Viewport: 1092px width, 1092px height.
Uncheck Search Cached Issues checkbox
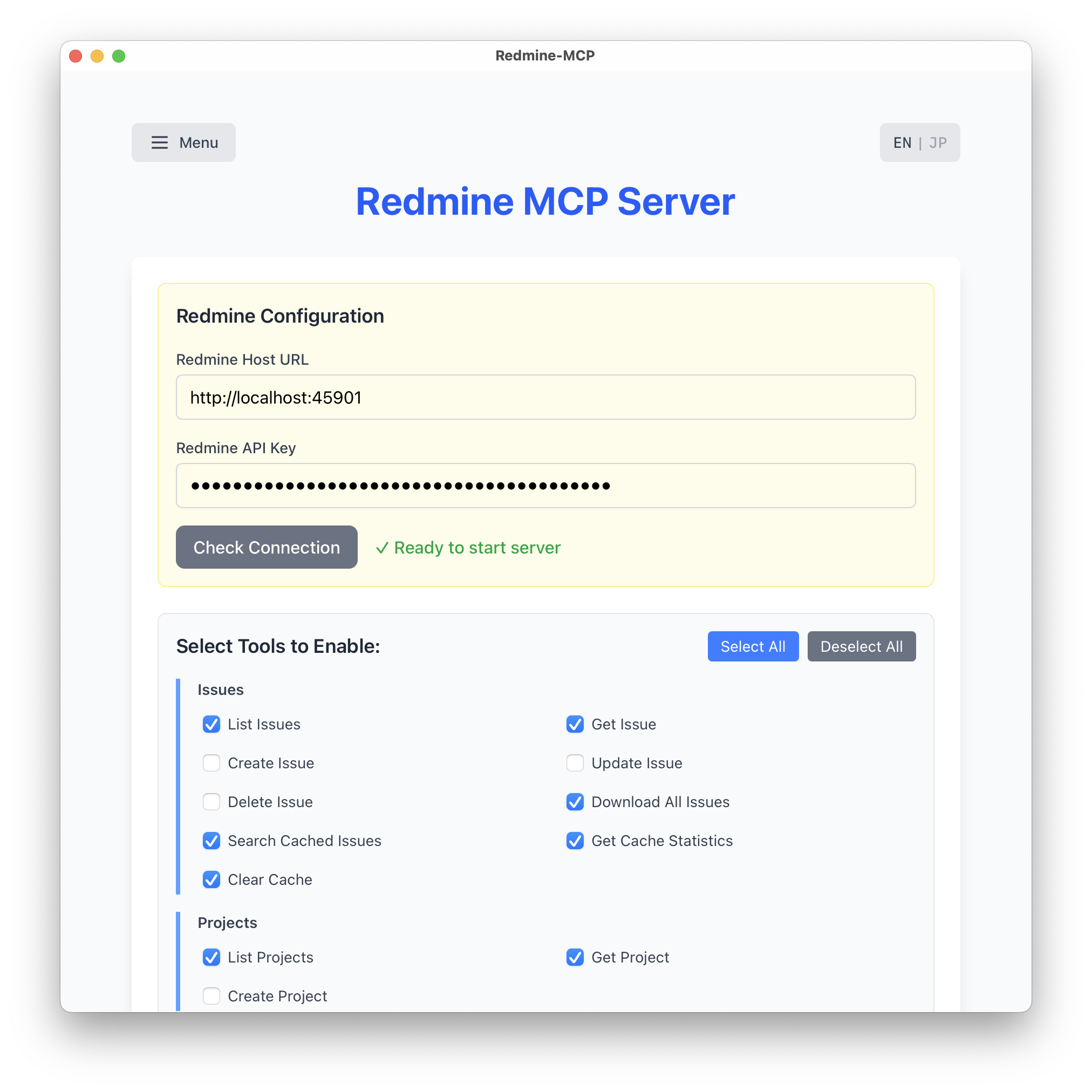[211, 841]
